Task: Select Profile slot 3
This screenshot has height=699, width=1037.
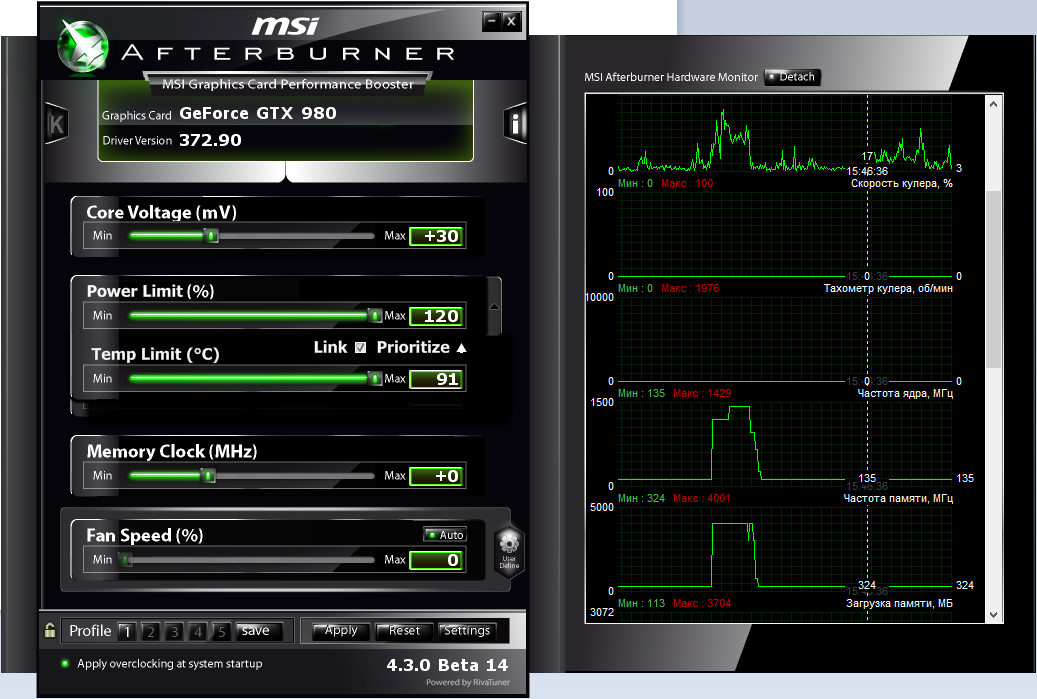Action: coord(175,632)
